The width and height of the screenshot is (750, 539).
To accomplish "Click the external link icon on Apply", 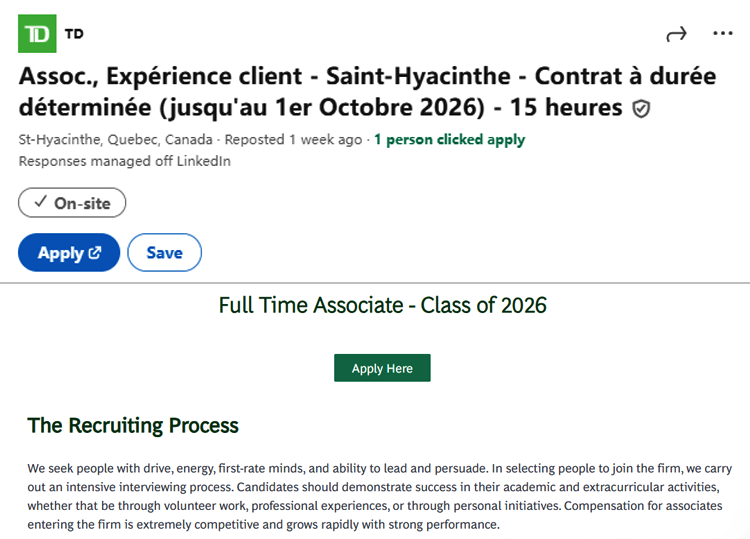I will tap(95, 252).
